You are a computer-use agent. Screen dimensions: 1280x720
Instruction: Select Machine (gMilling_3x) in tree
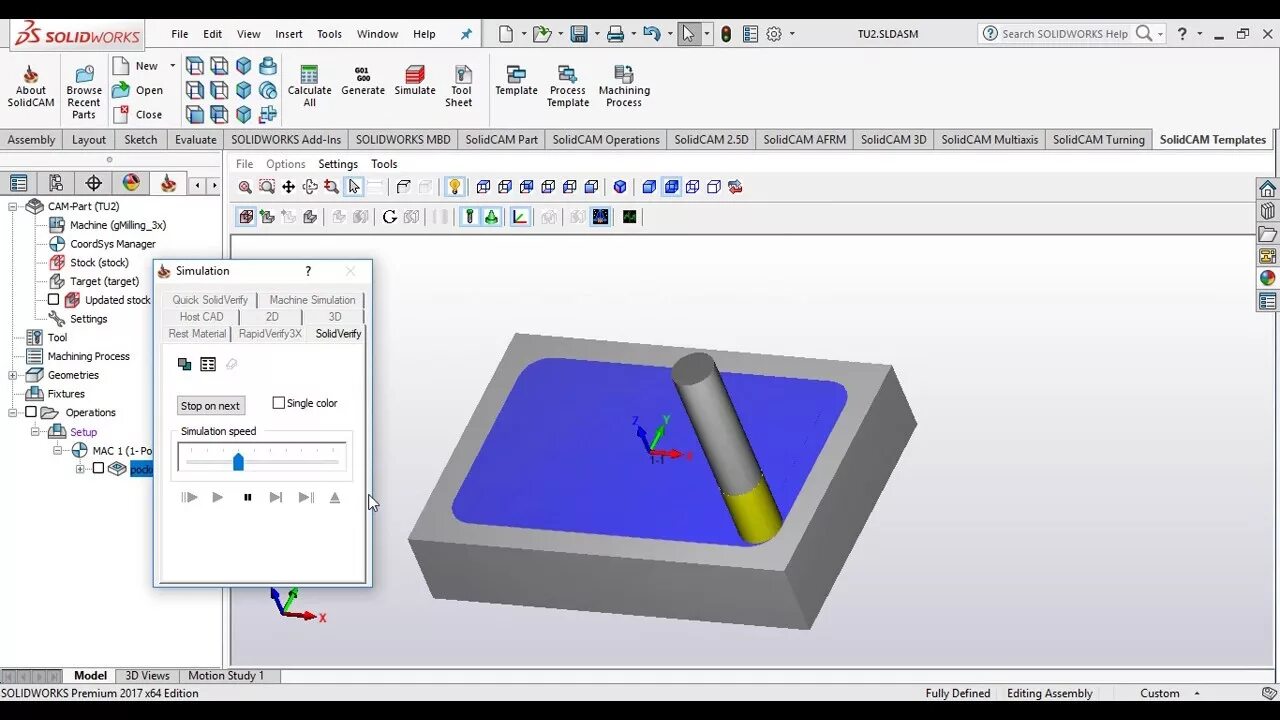[x=118, y=225]
